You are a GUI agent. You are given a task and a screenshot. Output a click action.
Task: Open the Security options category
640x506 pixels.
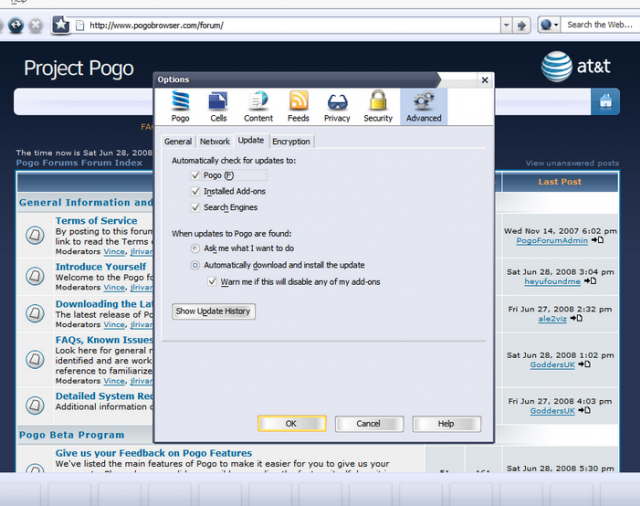(378, 107)
